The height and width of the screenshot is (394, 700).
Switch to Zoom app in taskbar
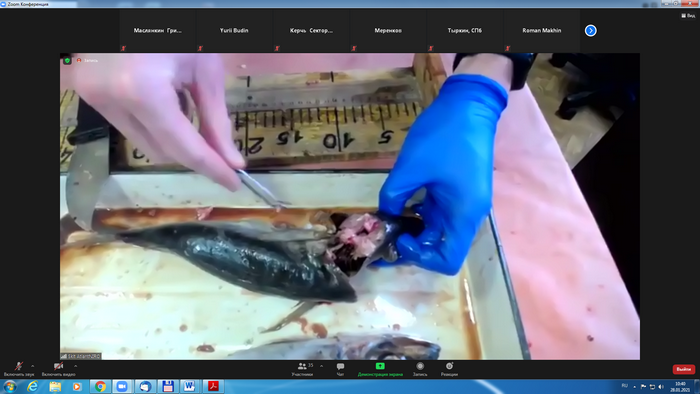coord(122,386)
